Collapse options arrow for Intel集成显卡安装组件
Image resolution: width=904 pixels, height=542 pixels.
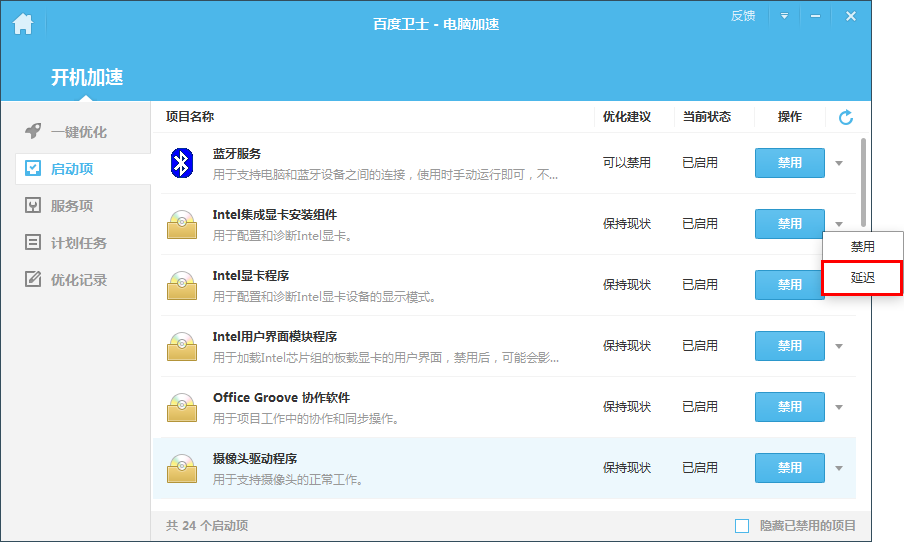pos(839,224)
